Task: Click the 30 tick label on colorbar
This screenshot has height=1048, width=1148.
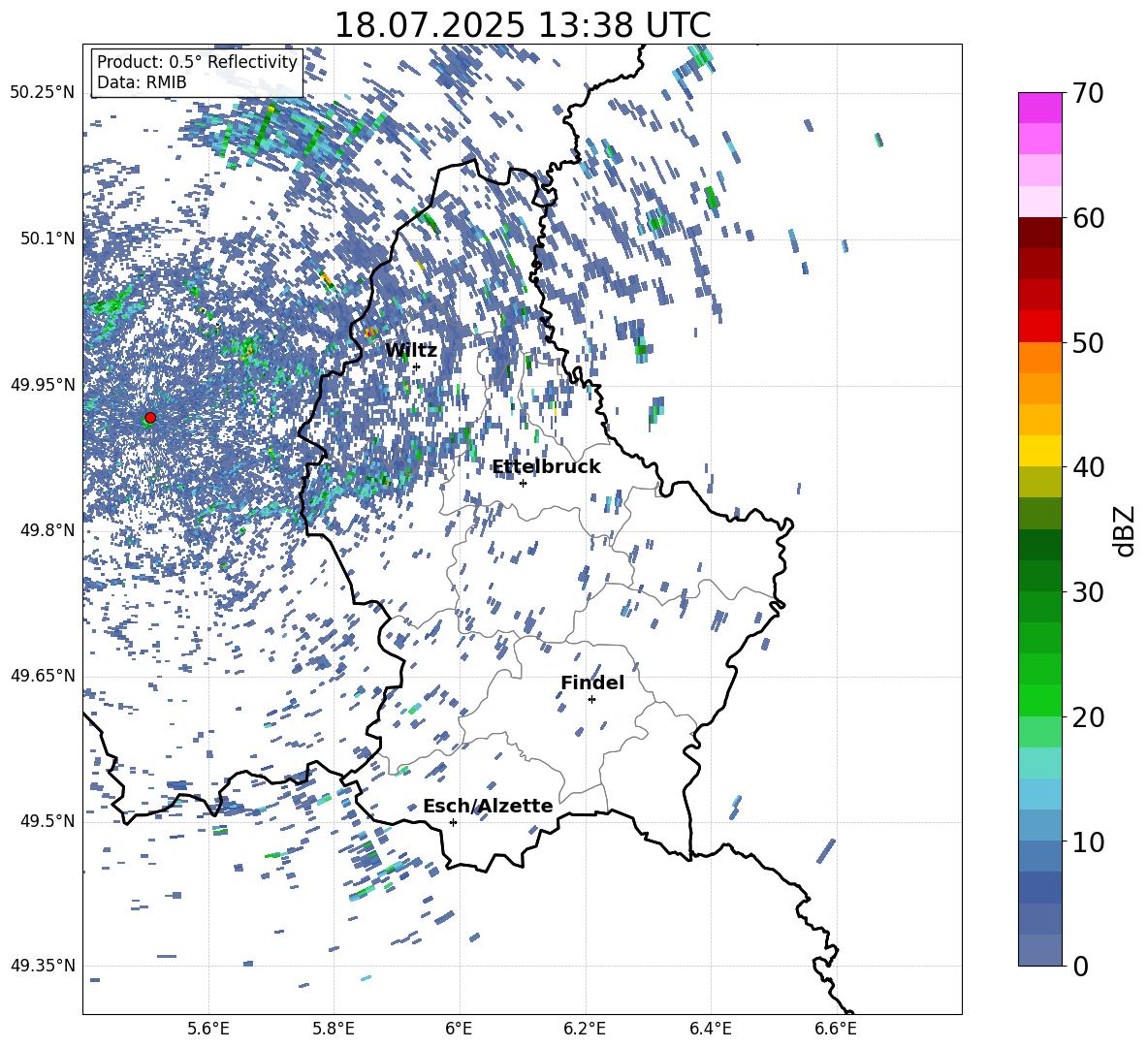Action: [x=1088, y=592]
